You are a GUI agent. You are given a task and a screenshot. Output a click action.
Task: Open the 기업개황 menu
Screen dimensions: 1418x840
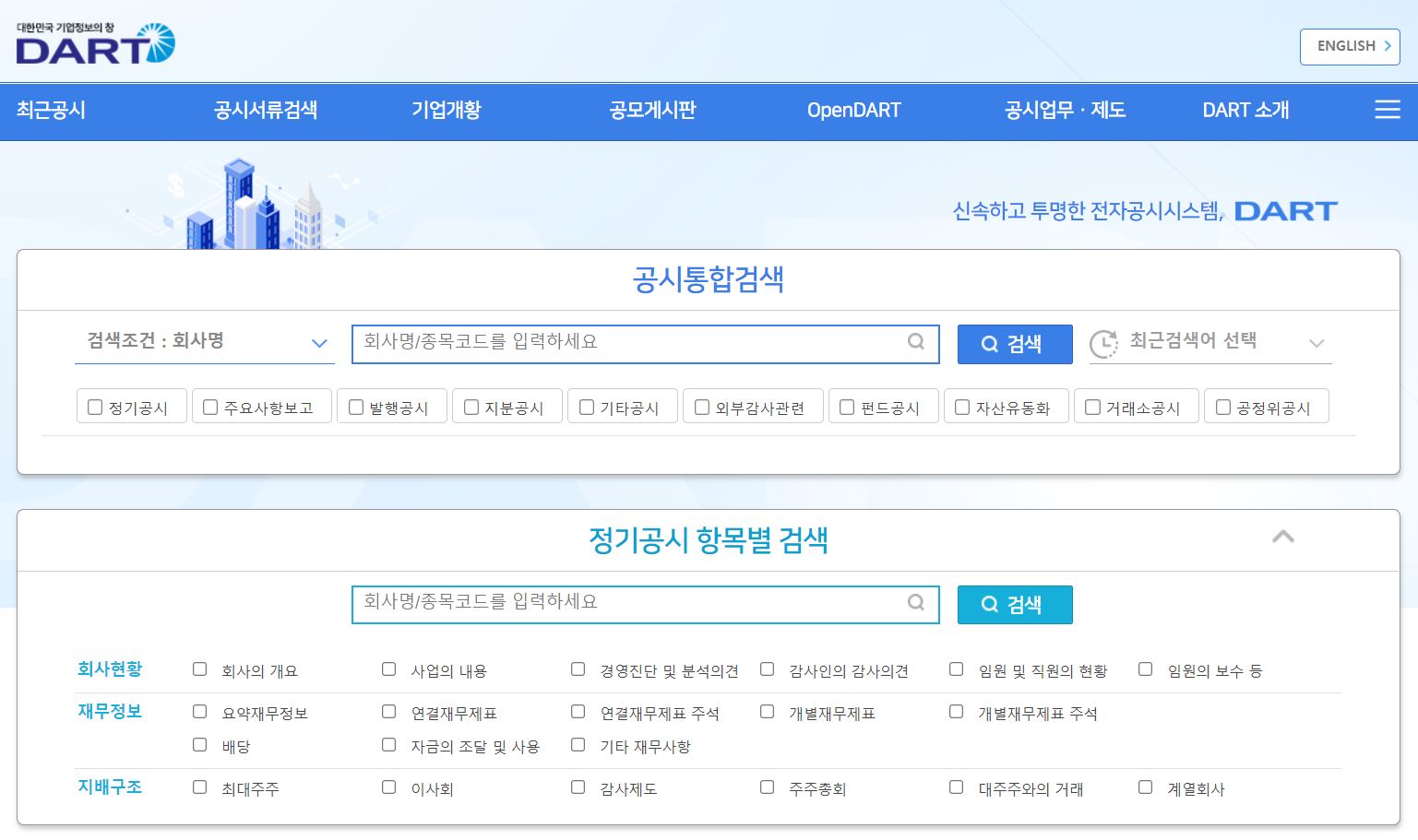pyautogui.click(x=446, y=111)
